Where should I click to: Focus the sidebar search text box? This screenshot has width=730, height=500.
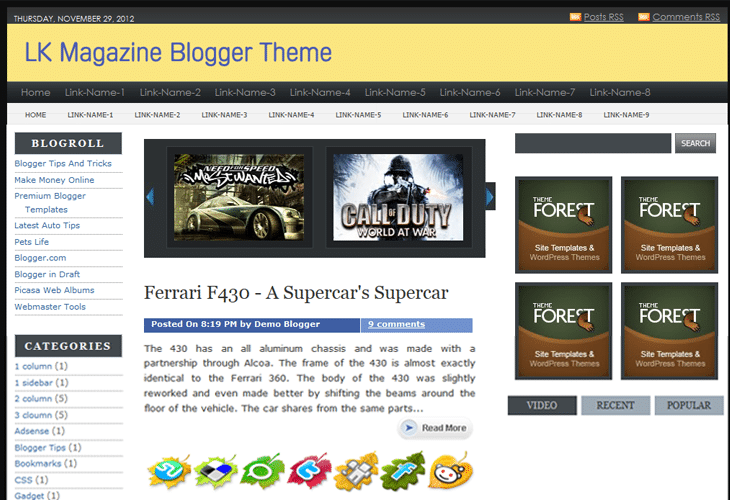[x=593, y=143]
